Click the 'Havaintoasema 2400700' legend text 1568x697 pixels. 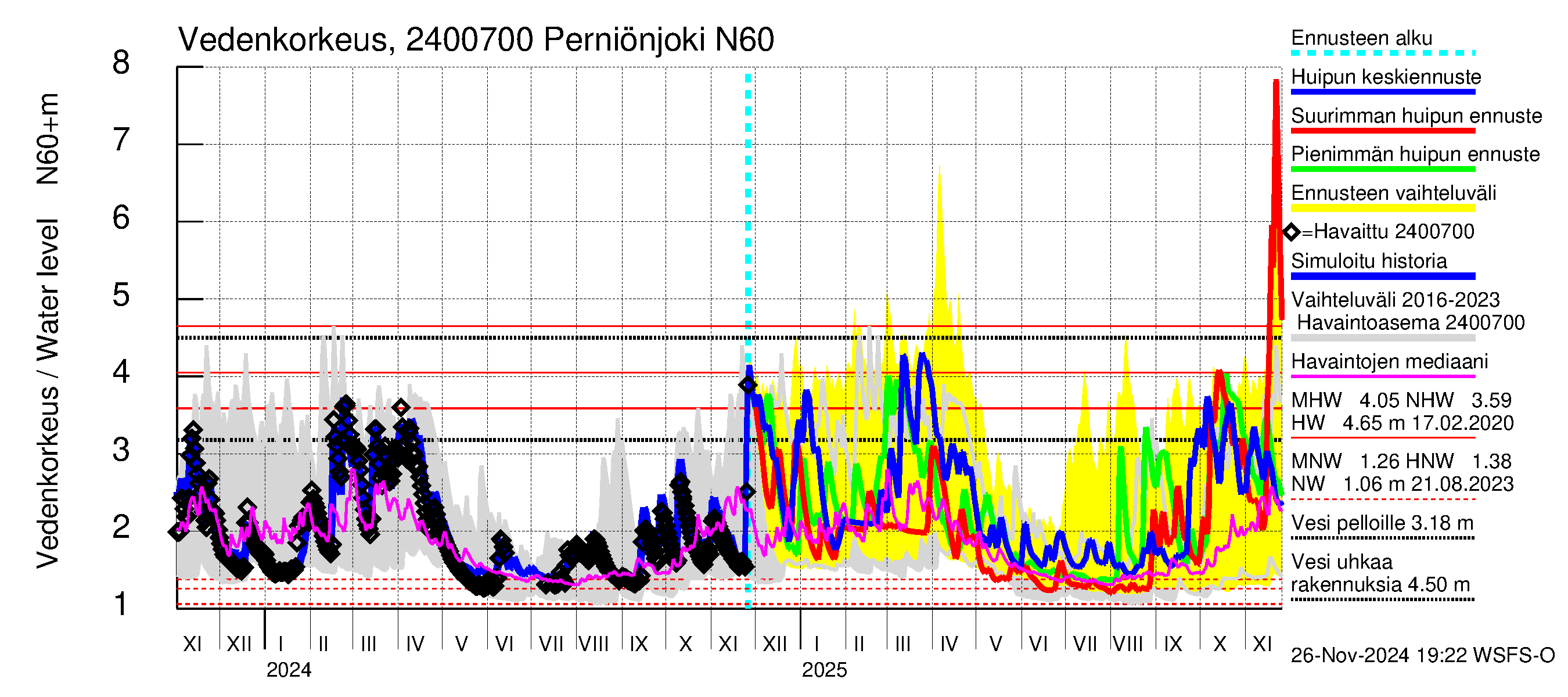1411,322
